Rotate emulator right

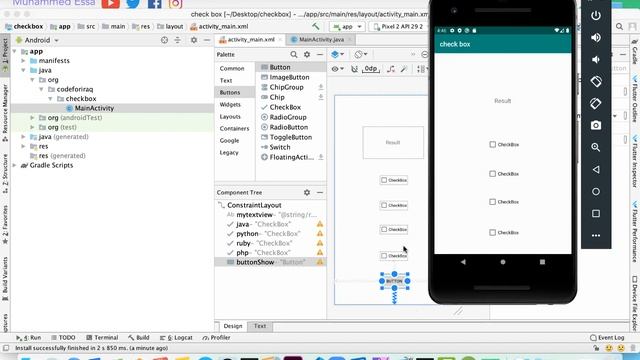tap(596, 103)
